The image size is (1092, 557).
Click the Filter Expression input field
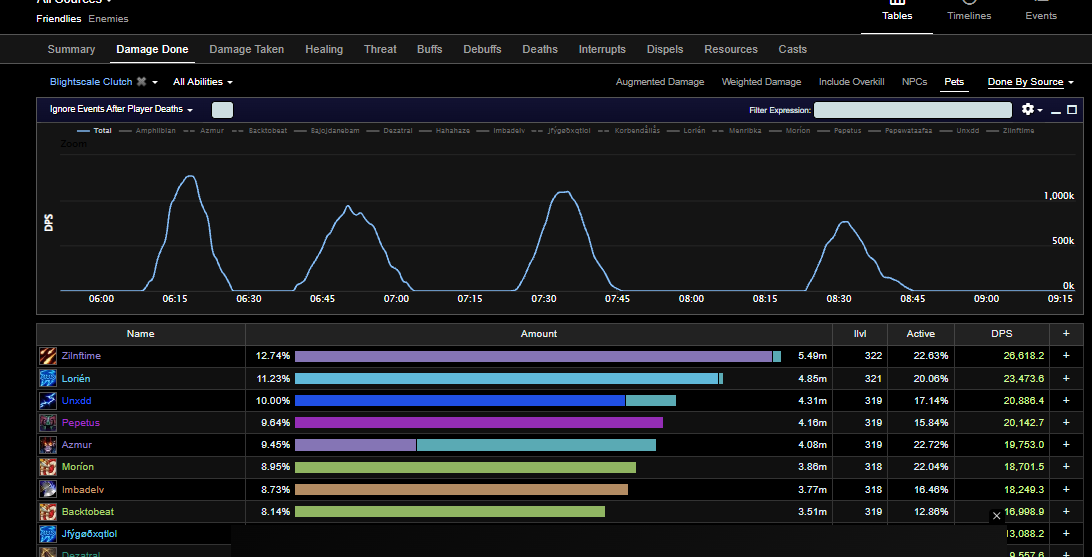point(912,110)
